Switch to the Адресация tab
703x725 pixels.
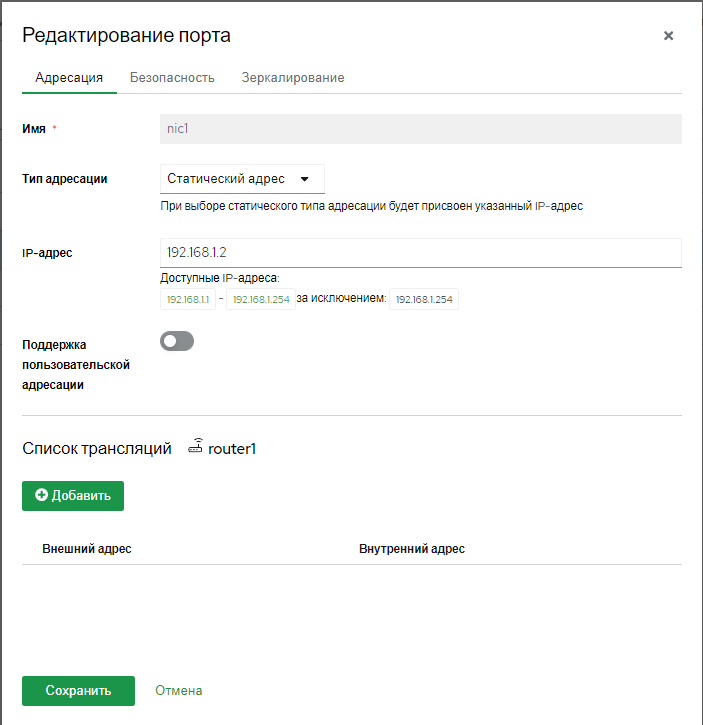tap(69, 77)
